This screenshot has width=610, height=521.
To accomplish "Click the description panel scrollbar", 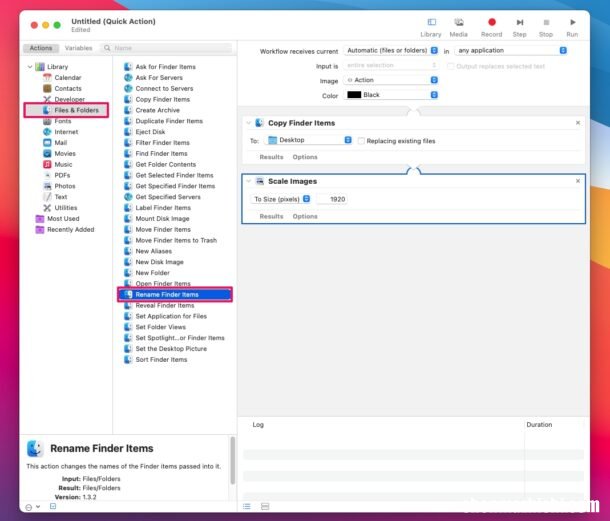I will (x=233, y=461).
